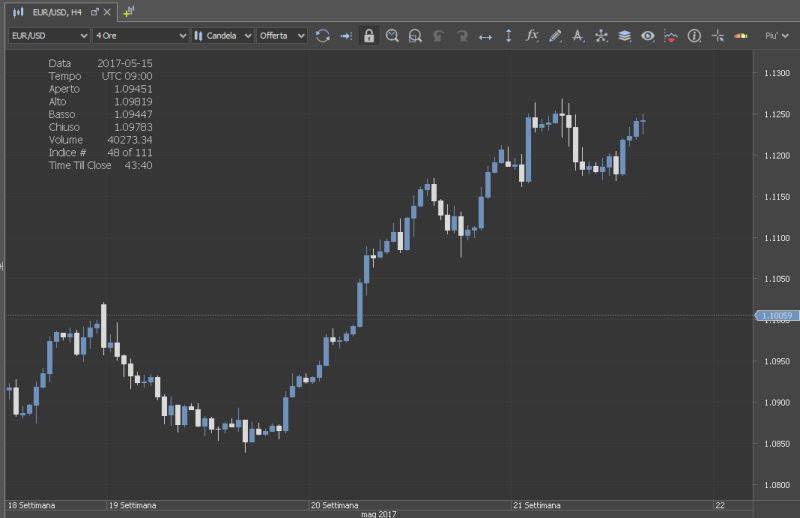Click the vertical double-arrow scale icon
This screenshot has height=518, width=800.
[508, 36]
